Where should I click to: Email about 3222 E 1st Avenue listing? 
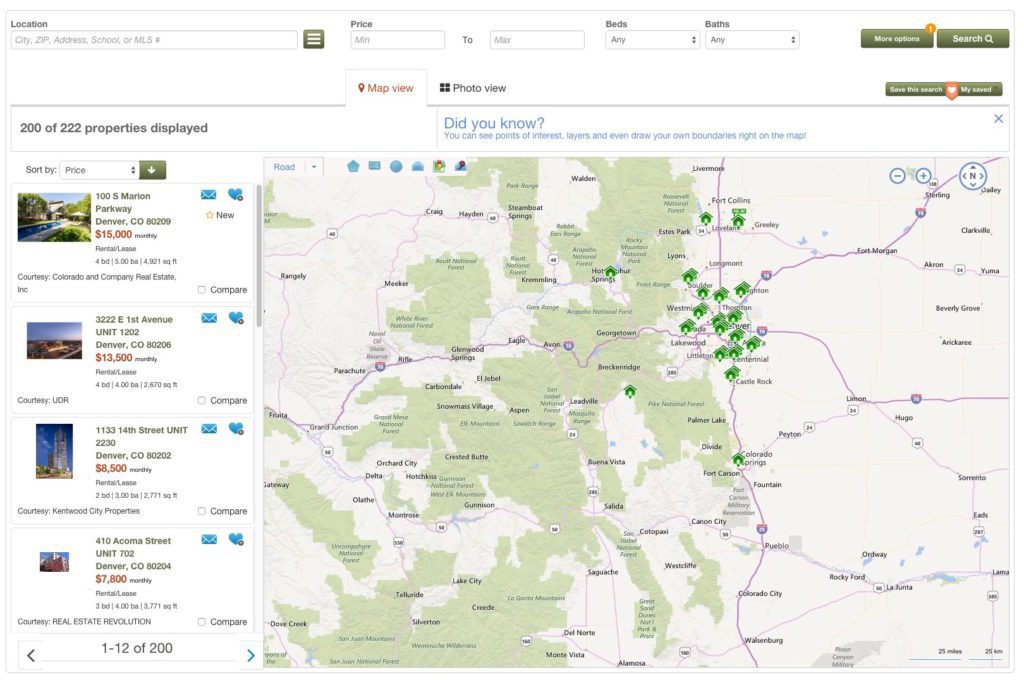click(x=209, y=317)
